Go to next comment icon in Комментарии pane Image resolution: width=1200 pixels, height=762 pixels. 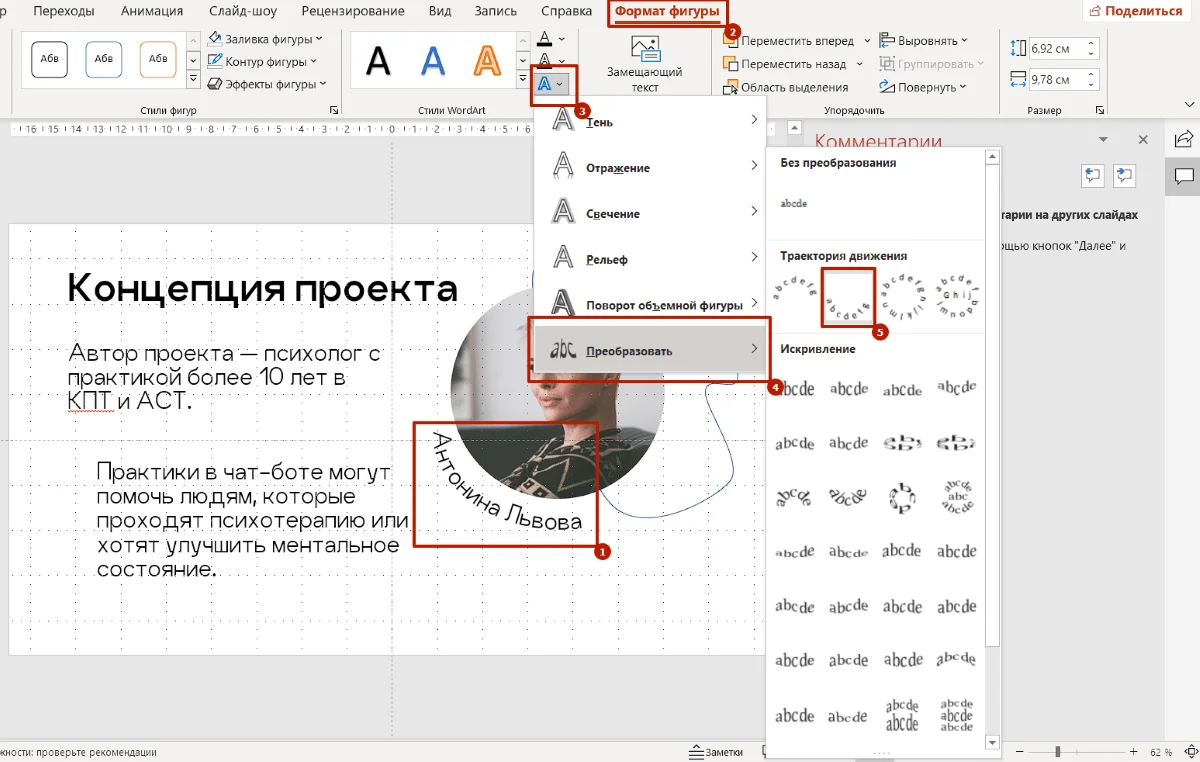[x=1124, y=176]
